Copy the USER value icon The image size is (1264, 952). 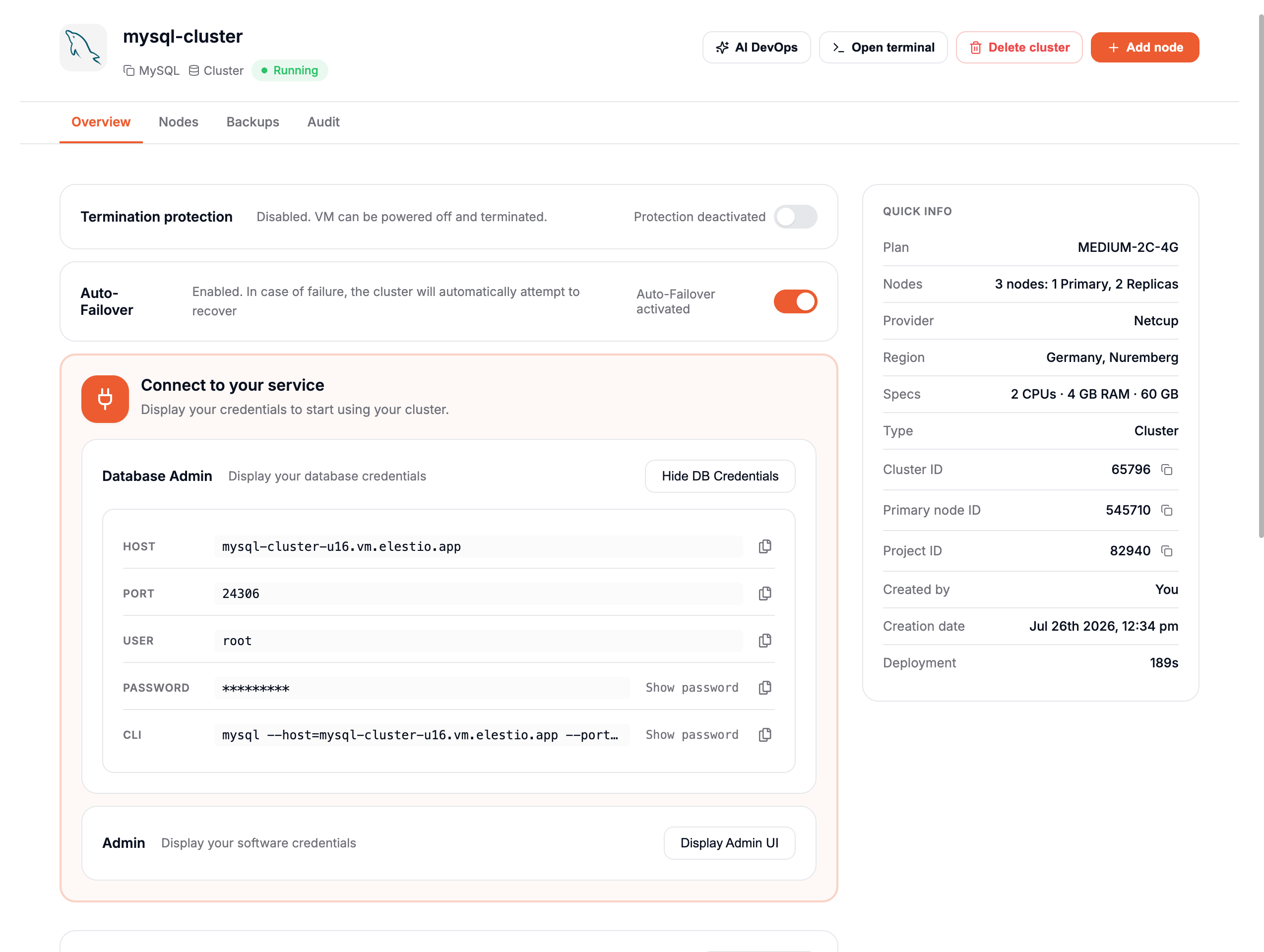764,641
